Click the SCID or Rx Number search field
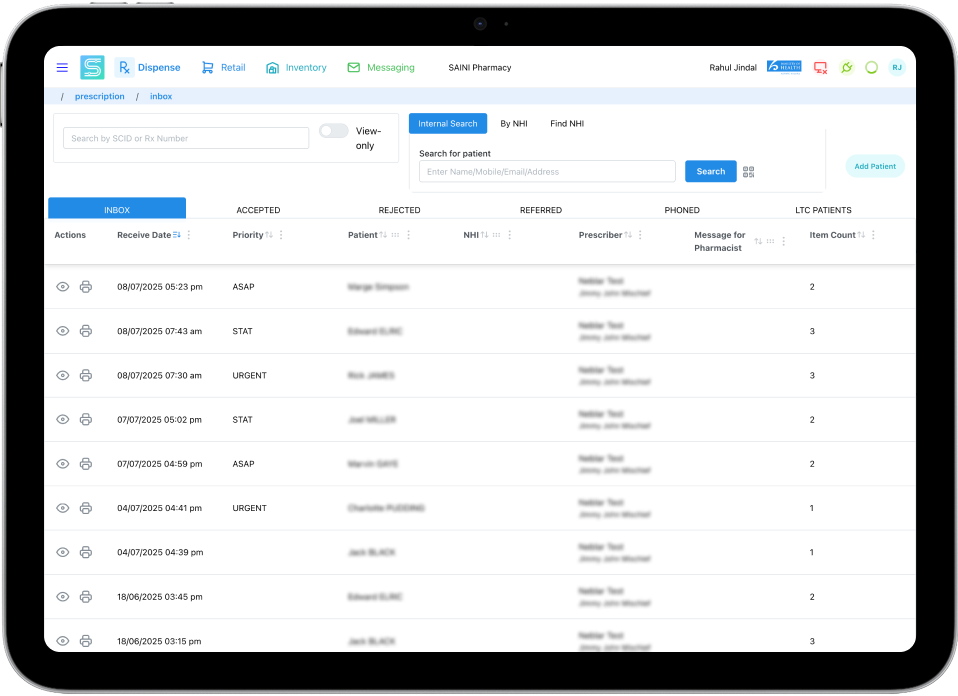Viewport: 958px width, 696px height. 186,138
